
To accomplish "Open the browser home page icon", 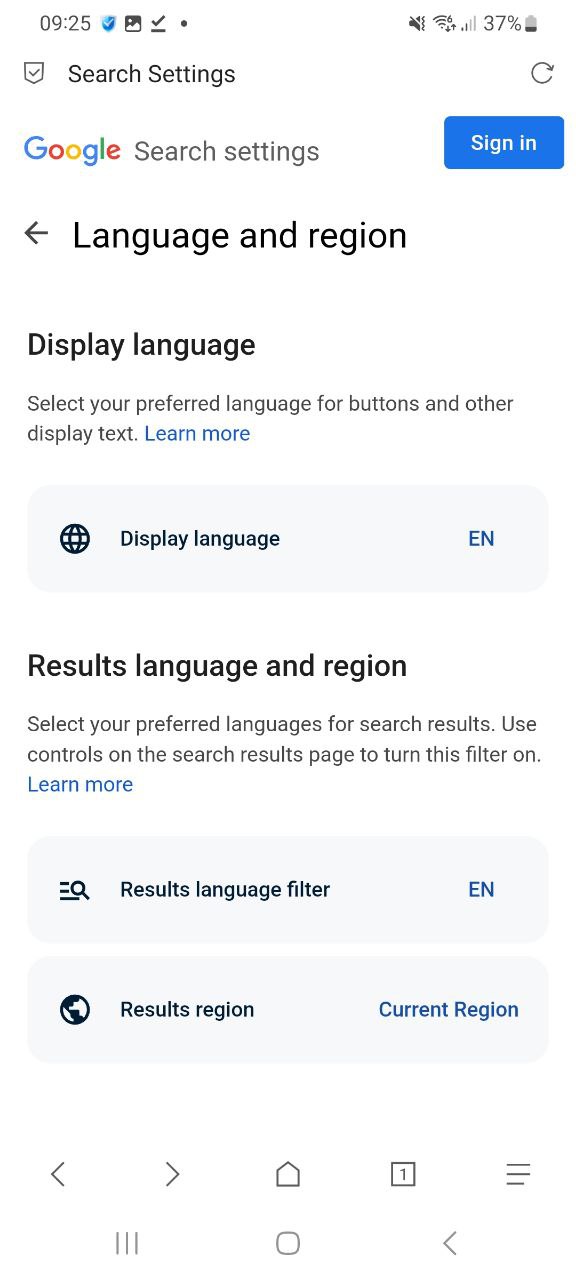I will (288, 1174).
